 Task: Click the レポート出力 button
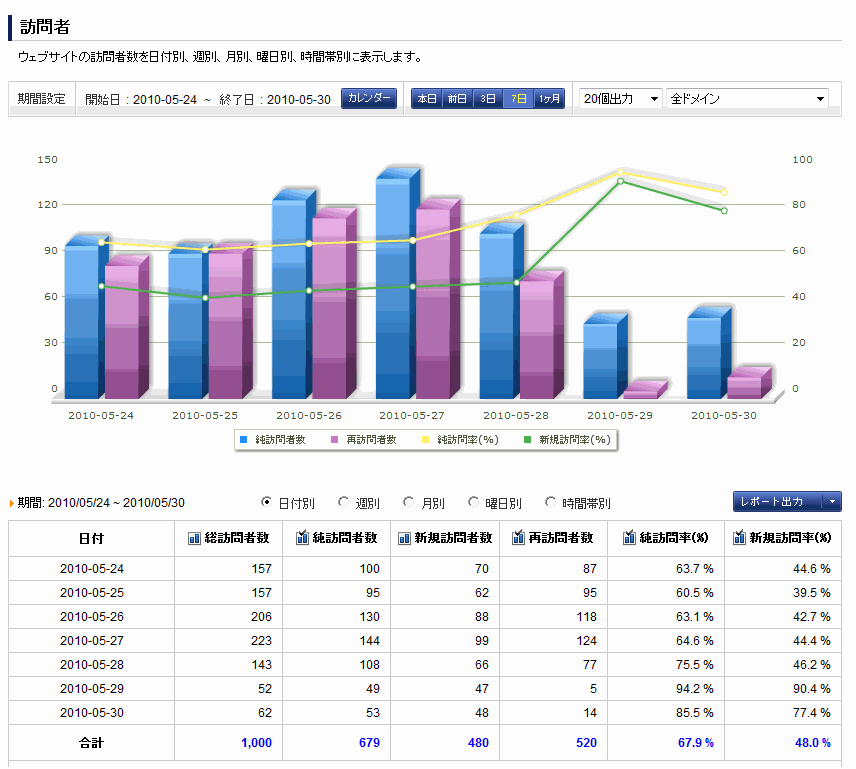pos(777,502)
